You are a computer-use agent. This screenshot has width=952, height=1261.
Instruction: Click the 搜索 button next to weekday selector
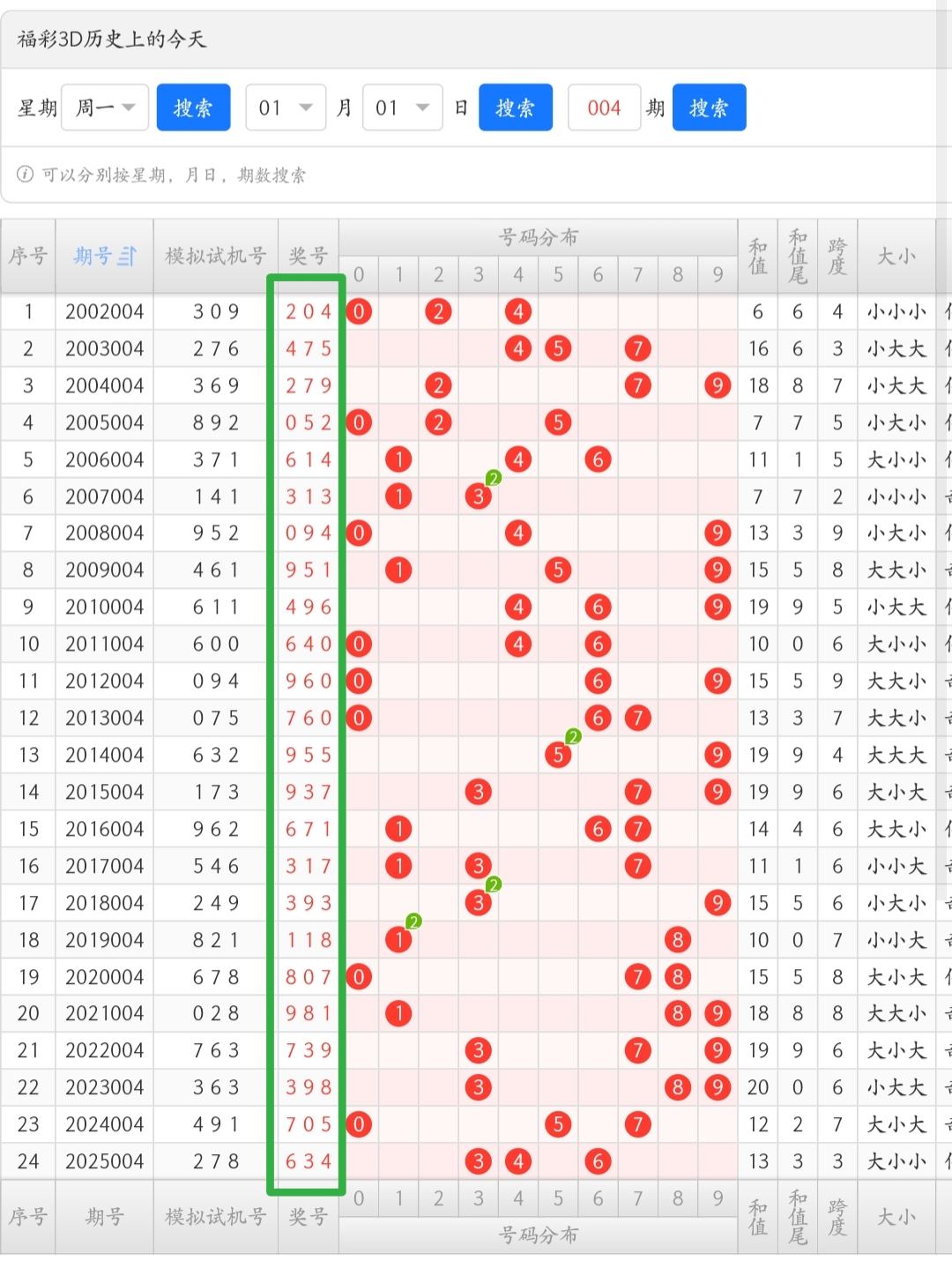coord(193,108)
